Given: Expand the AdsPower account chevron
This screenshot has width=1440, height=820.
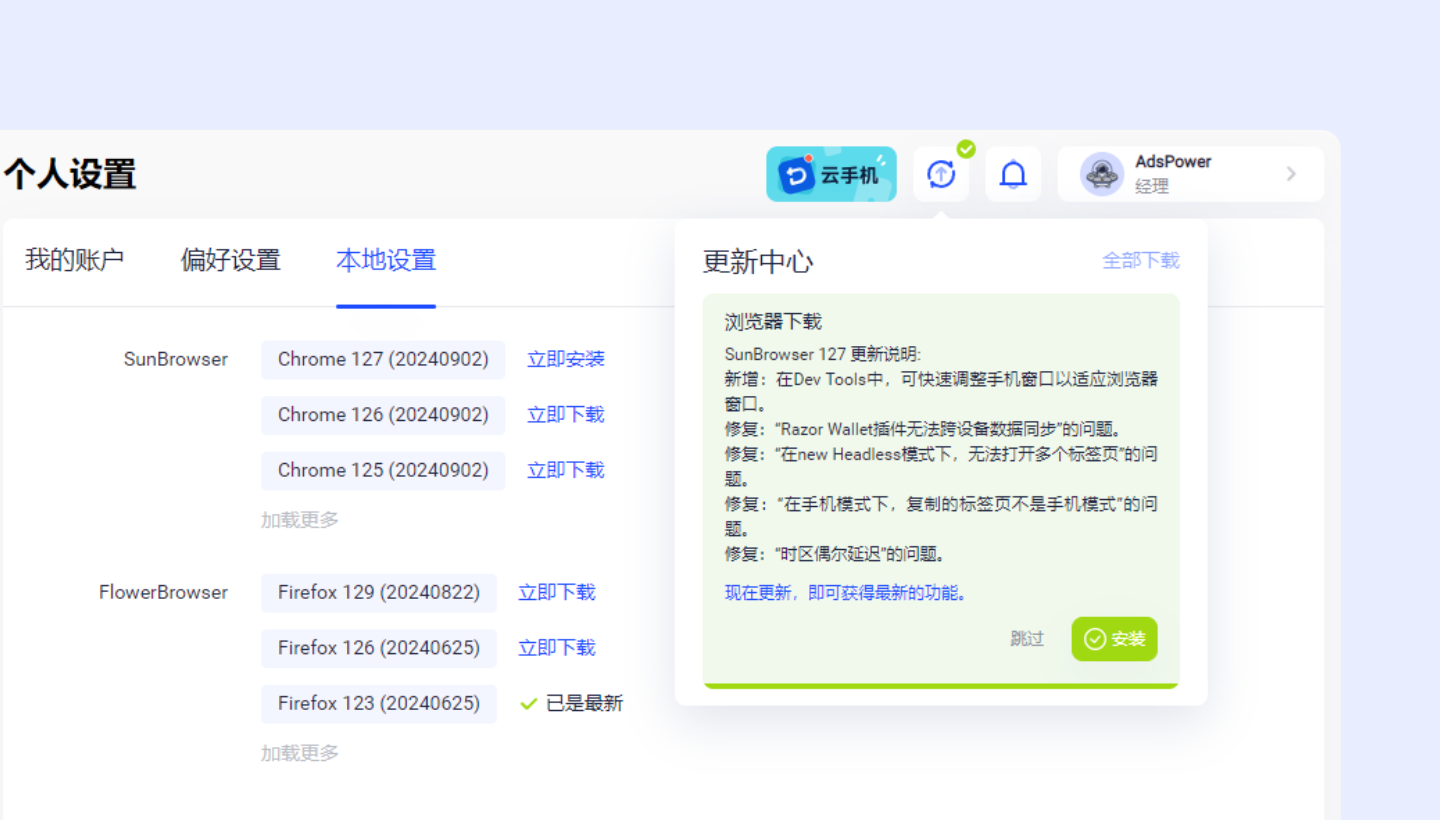Looking at the screenshot, I should [1291, 174].
